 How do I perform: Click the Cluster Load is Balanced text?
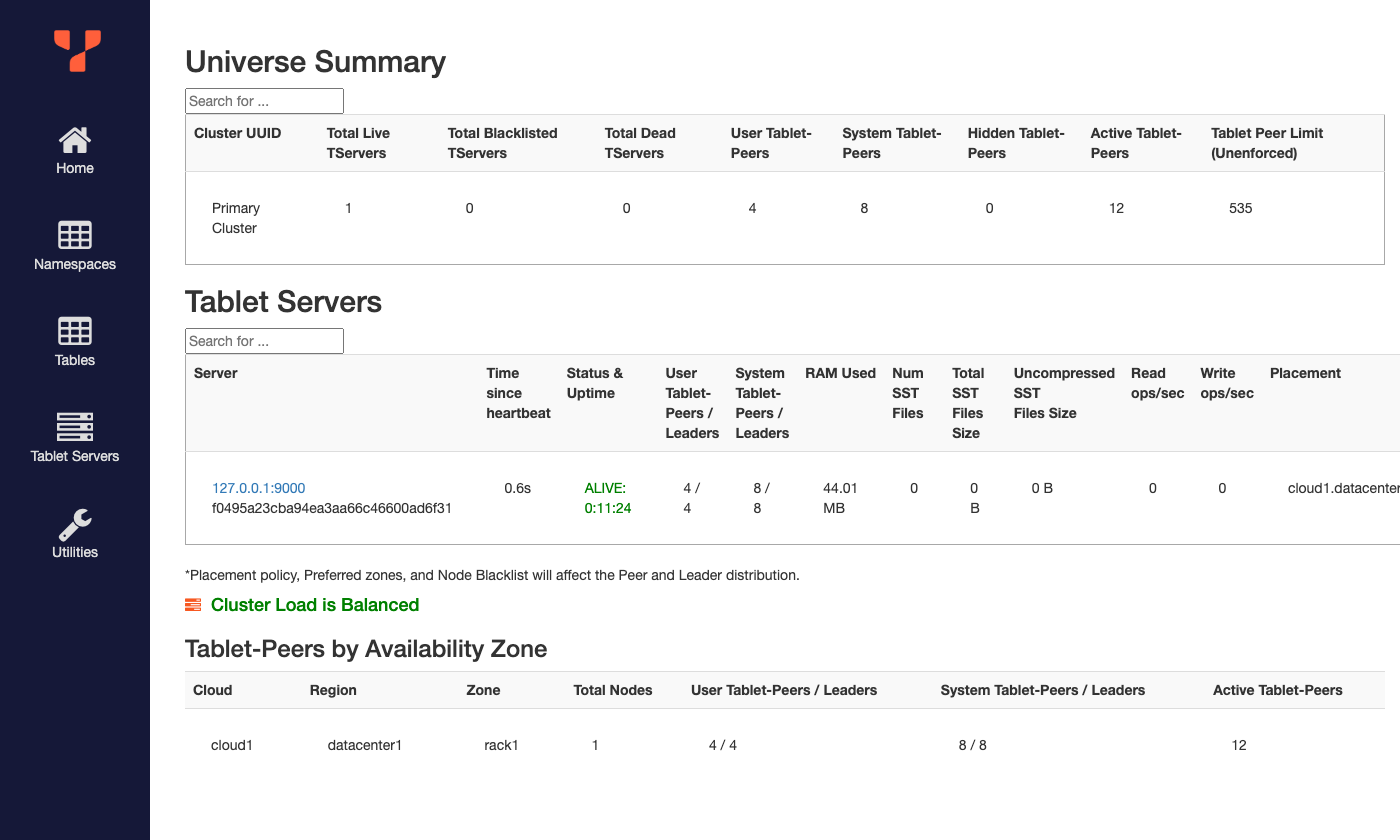pyautogui.click(x=315, y=605)
